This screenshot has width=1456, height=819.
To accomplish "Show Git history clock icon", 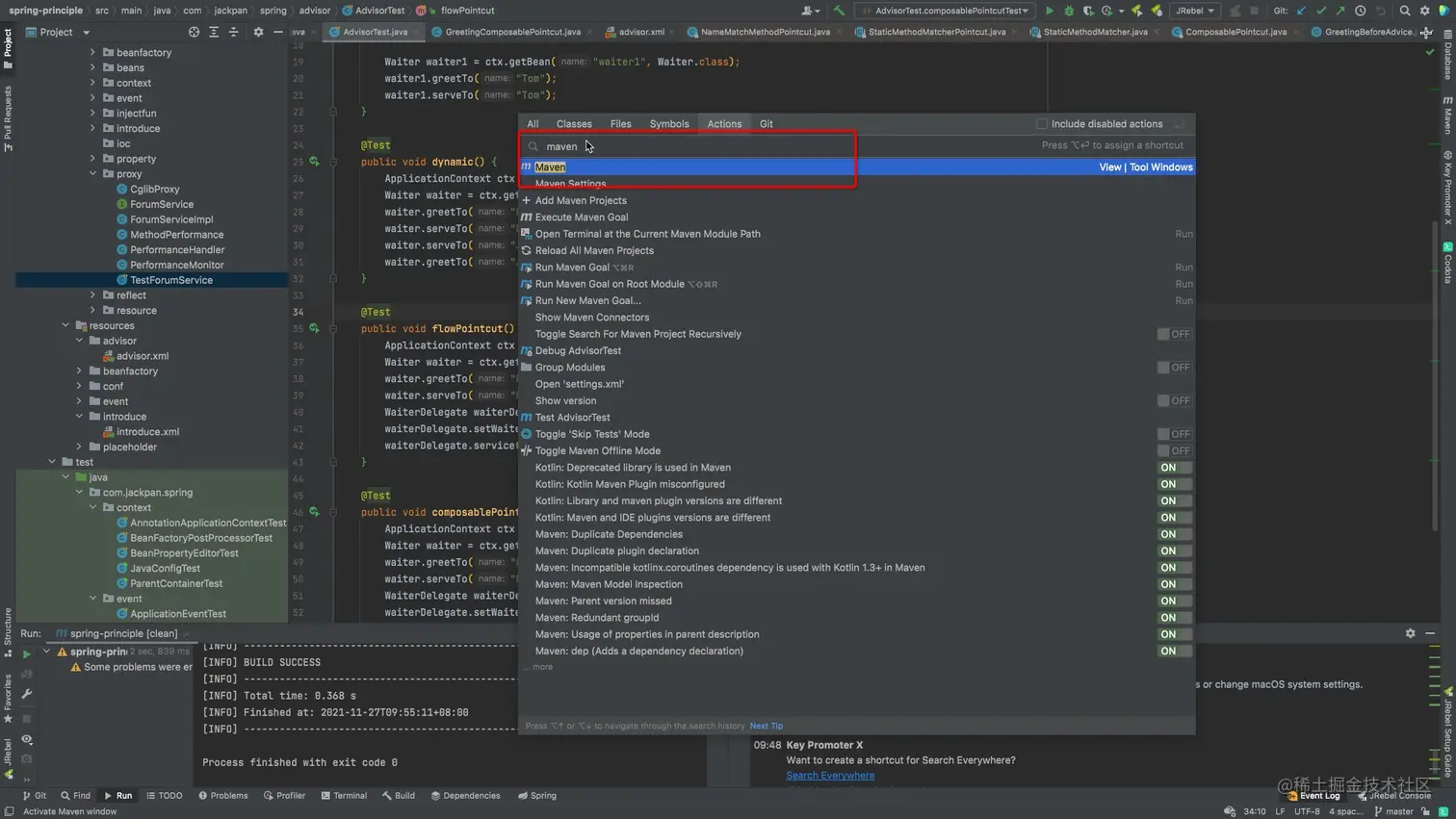I will point(1360,11).
